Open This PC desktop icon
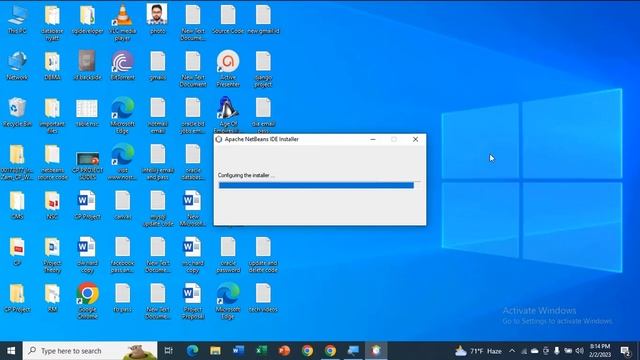The height and width of the screenshot is (360, 640). click(17, 20)
